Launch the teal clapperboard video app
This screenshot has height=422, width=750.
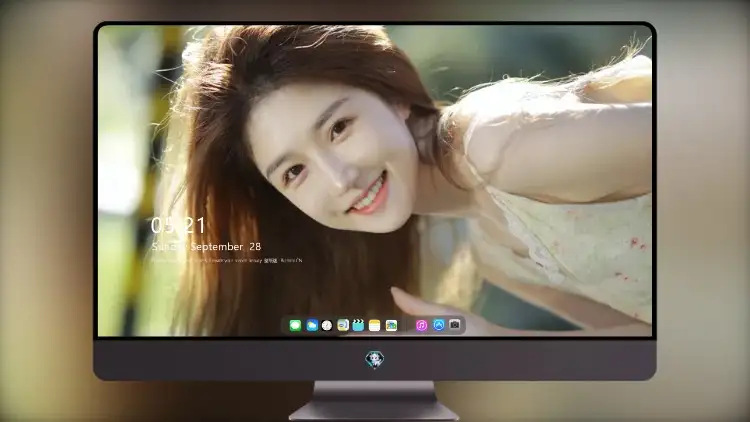[358, 325]
